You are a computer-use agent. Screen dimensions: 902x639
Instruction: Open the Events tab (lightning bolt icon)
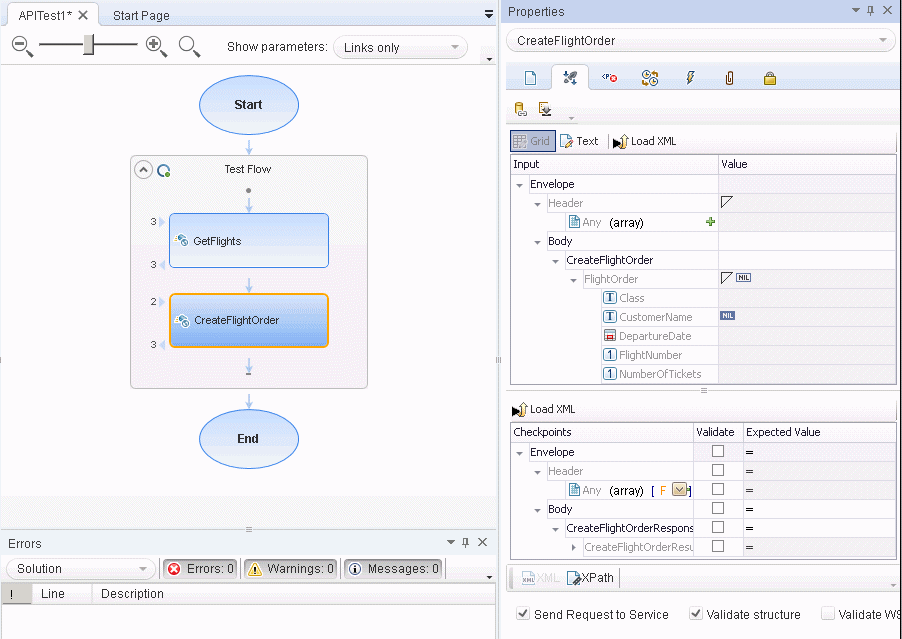(x=689, y=78)
